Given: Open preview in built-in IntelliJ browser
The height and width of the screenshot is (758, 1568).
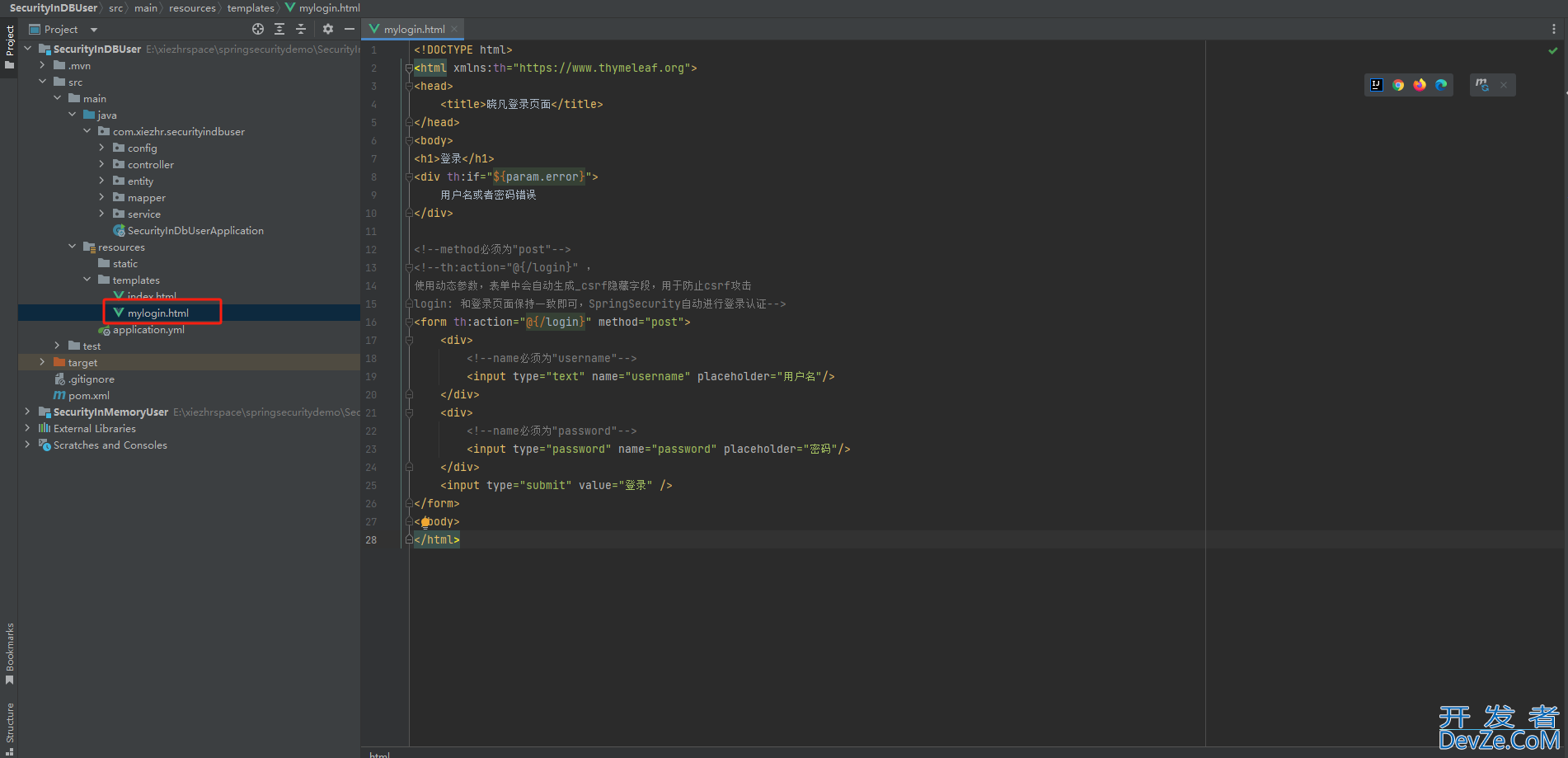Looking at the screenshot, I should tap(1376, 85).
